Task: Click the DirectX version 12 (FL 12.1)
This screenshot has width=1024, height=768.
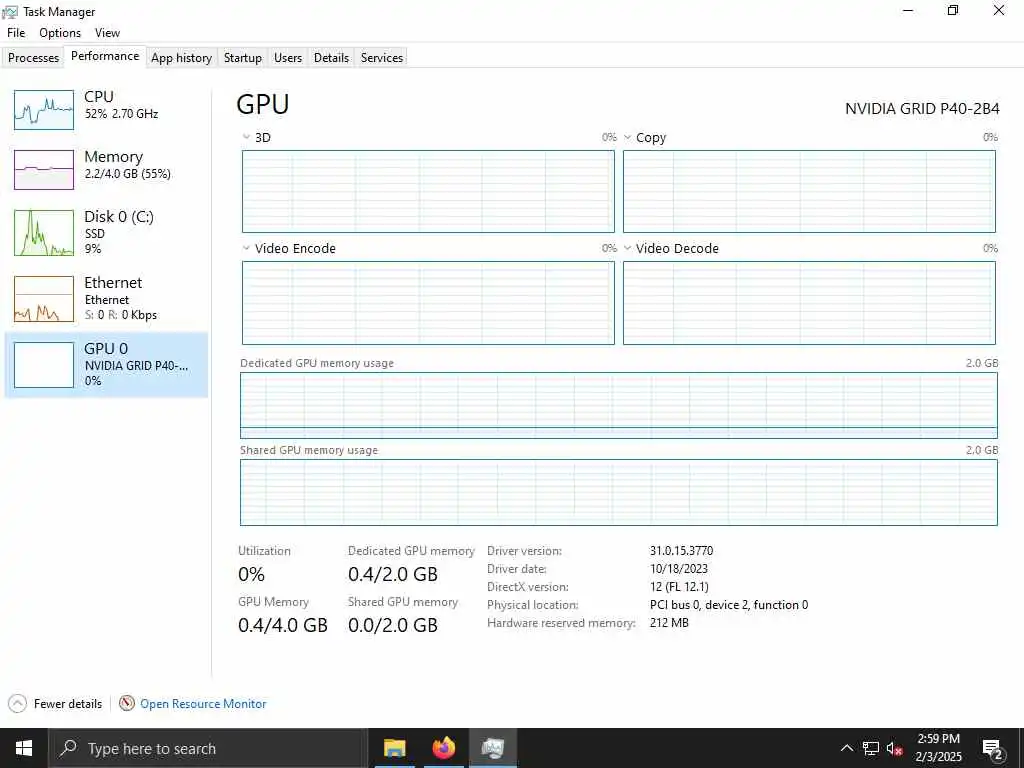Action: [x=679, y=586]
